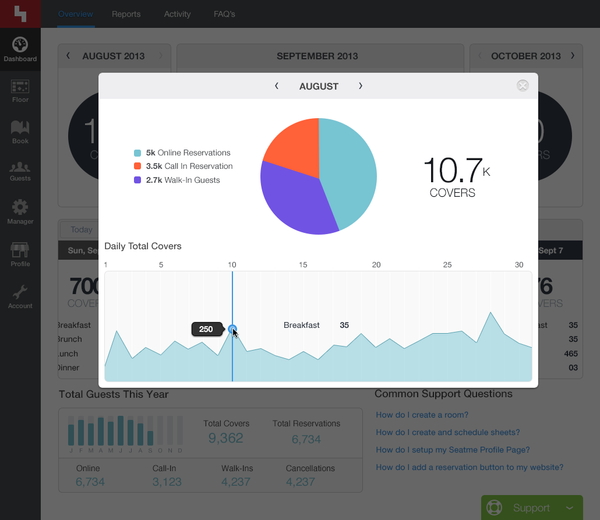Viewport: 600px width, 520px height.
Task: Click the green Support button
Action: coord(531,507)
